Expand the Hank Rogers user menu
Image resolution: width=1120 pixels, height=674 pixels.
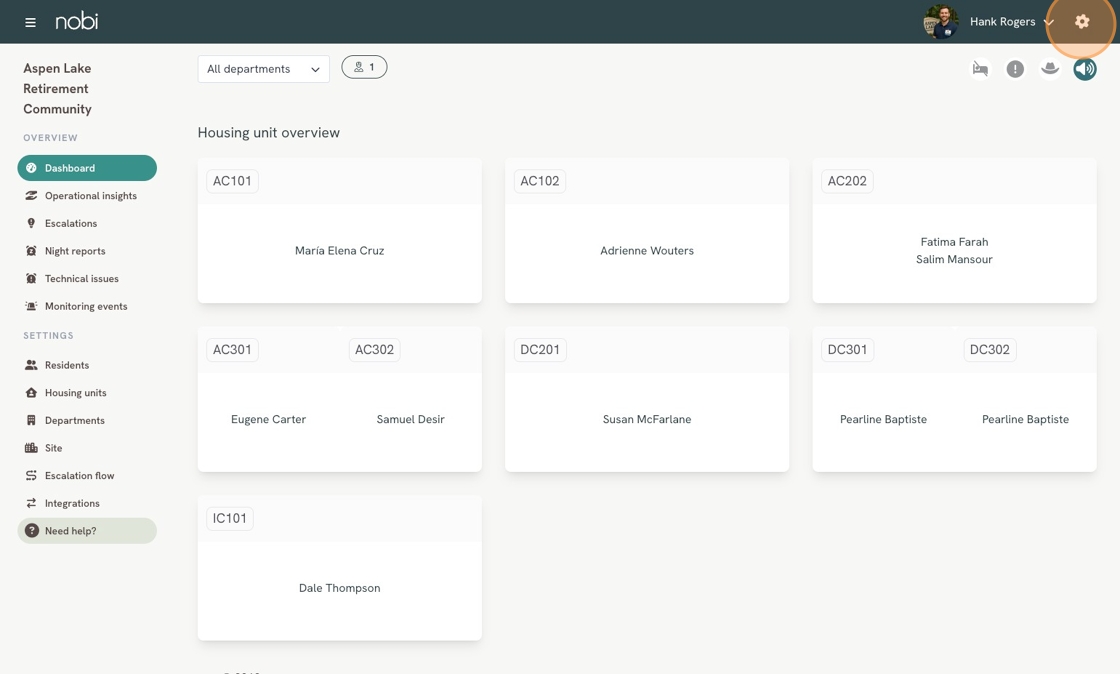[x=1011, y=22]
